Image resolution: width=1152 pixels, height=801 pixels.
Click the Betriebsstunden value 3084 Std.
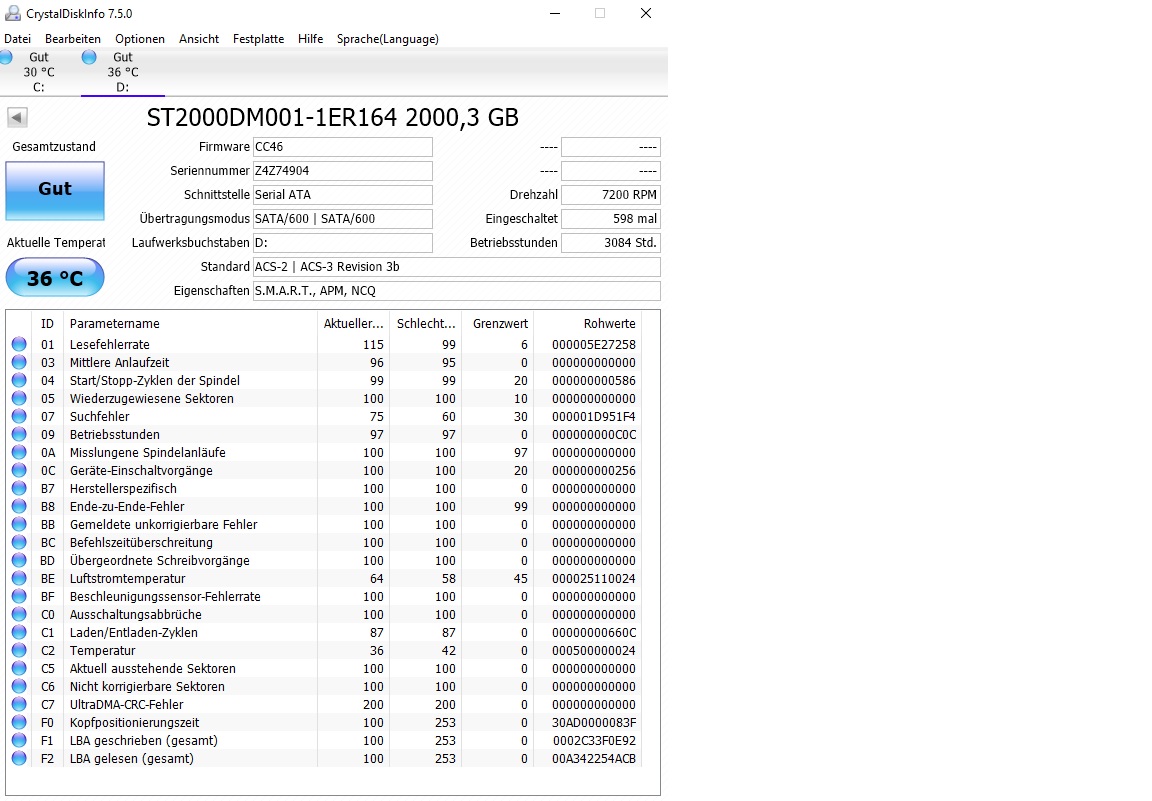611,243
